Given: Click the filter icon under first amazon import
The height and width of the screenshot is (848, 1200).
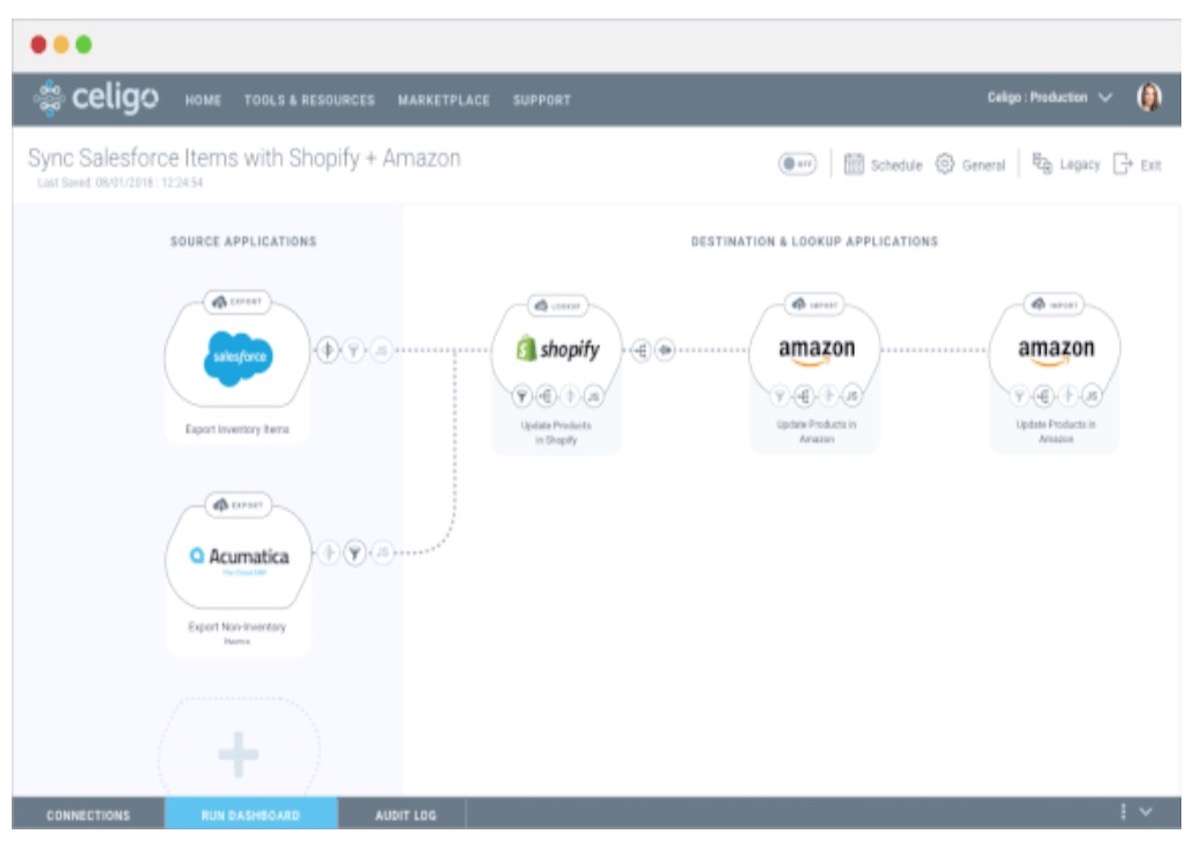Looking at the screenshot, I should coord(779,395).
